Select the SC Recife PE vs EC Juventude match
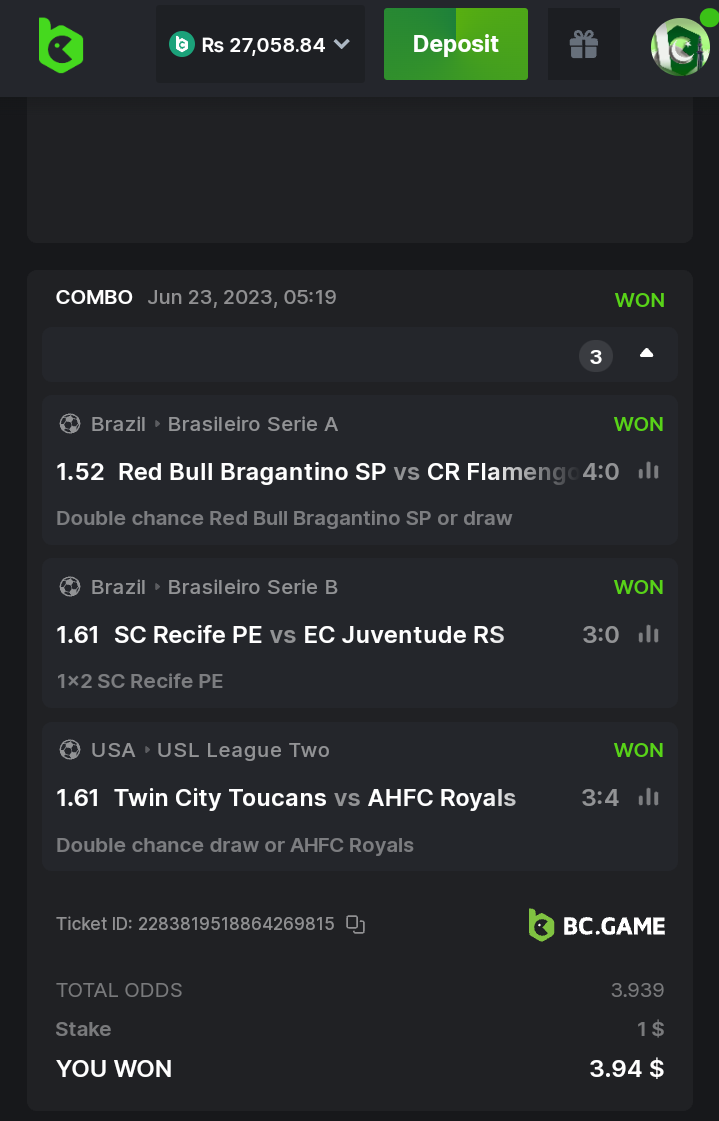 [309, 635]
